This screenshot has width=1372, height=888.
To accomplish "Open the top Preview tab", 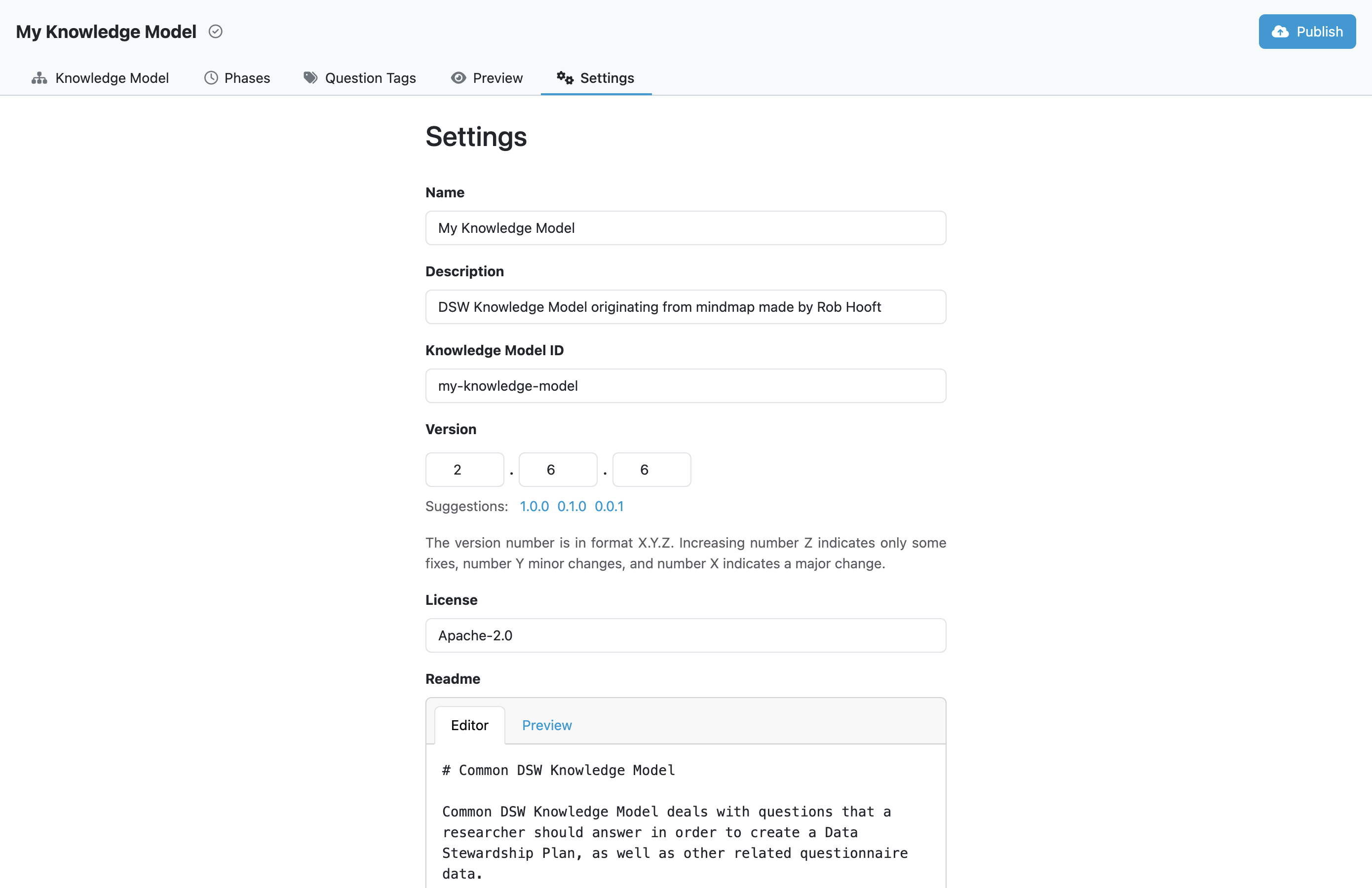I will pyautogui.click(x=487, y=78).
